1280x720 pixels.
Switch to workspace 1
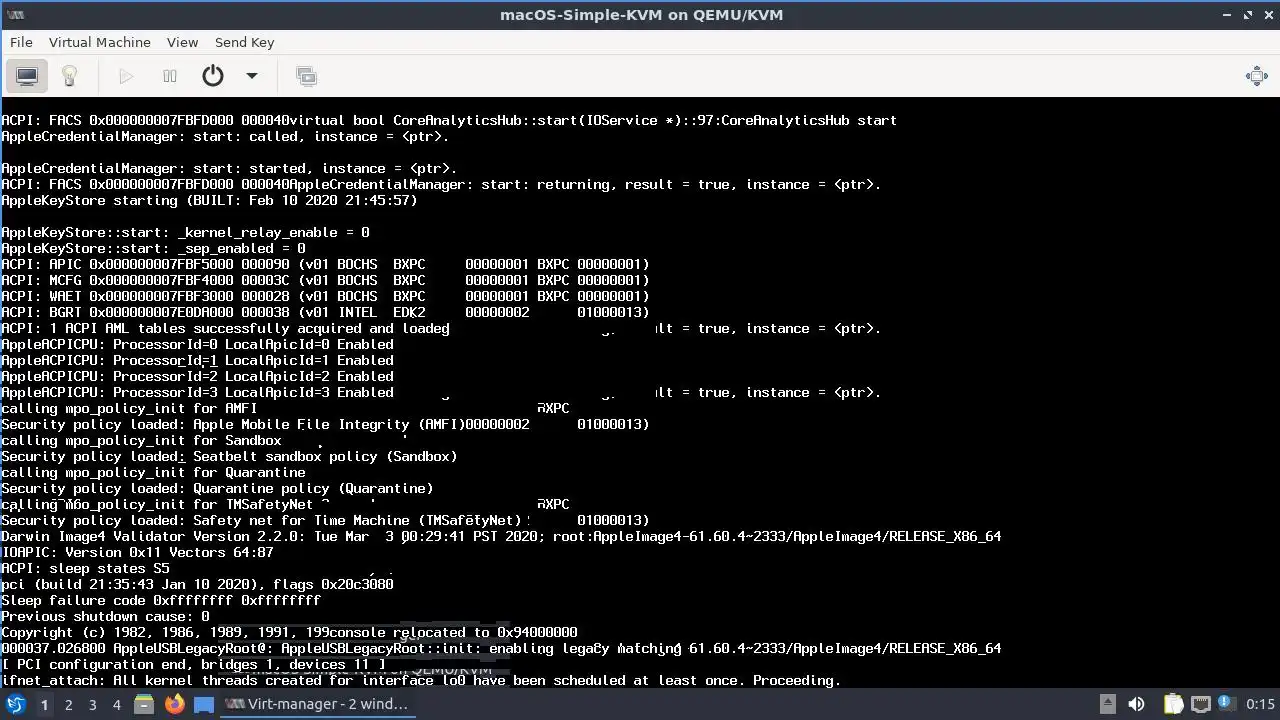(44, 704)
